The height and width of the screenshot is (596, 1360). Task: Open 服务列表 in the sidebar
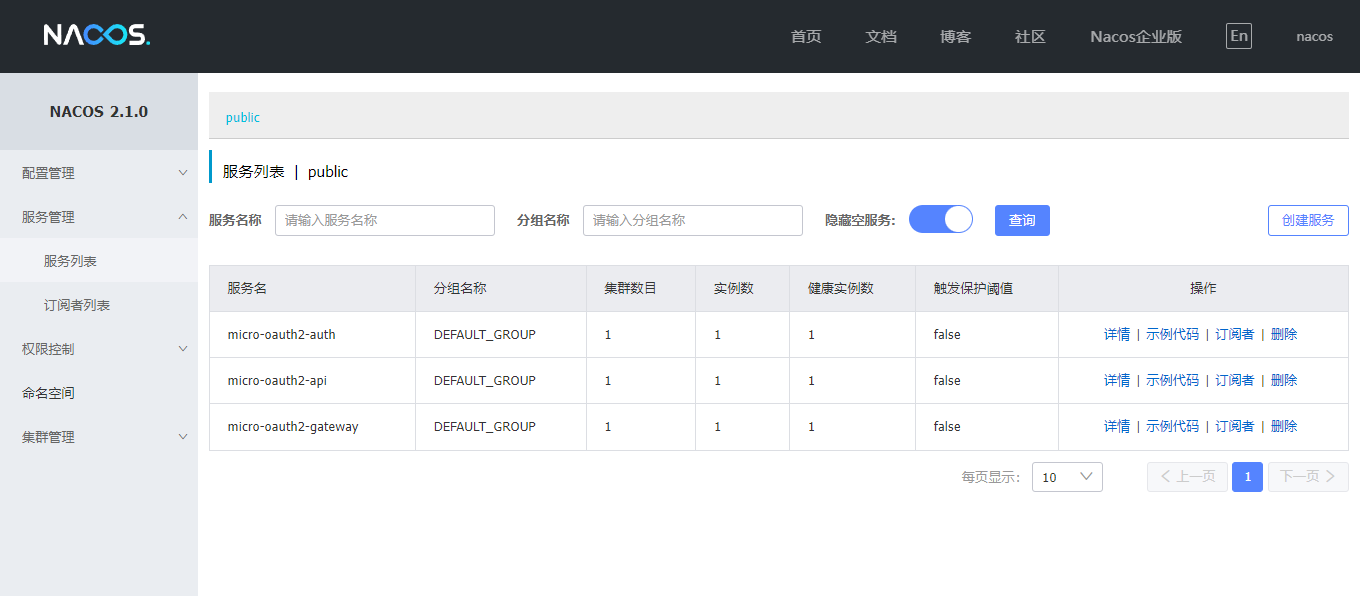coord(99,261)
